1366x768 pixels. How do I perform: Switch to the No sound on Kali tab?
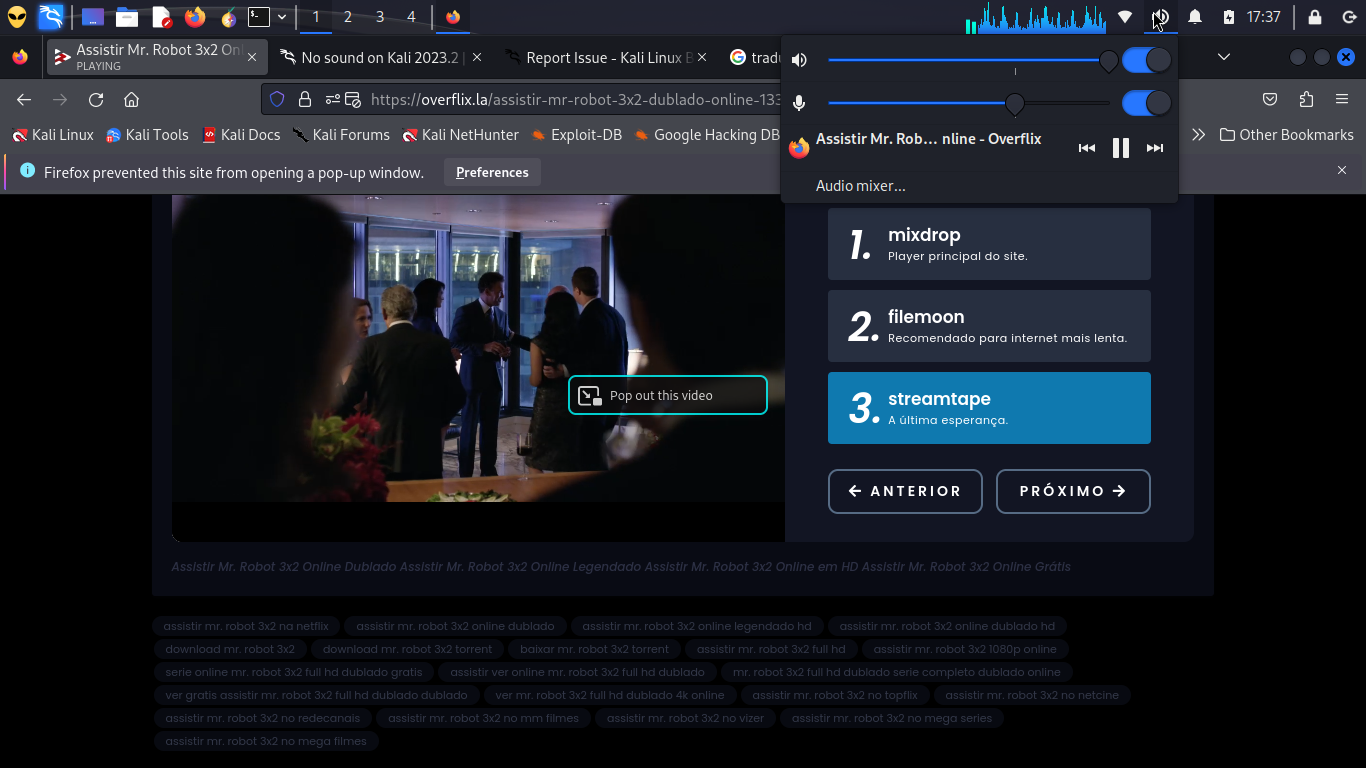point(380,58)
